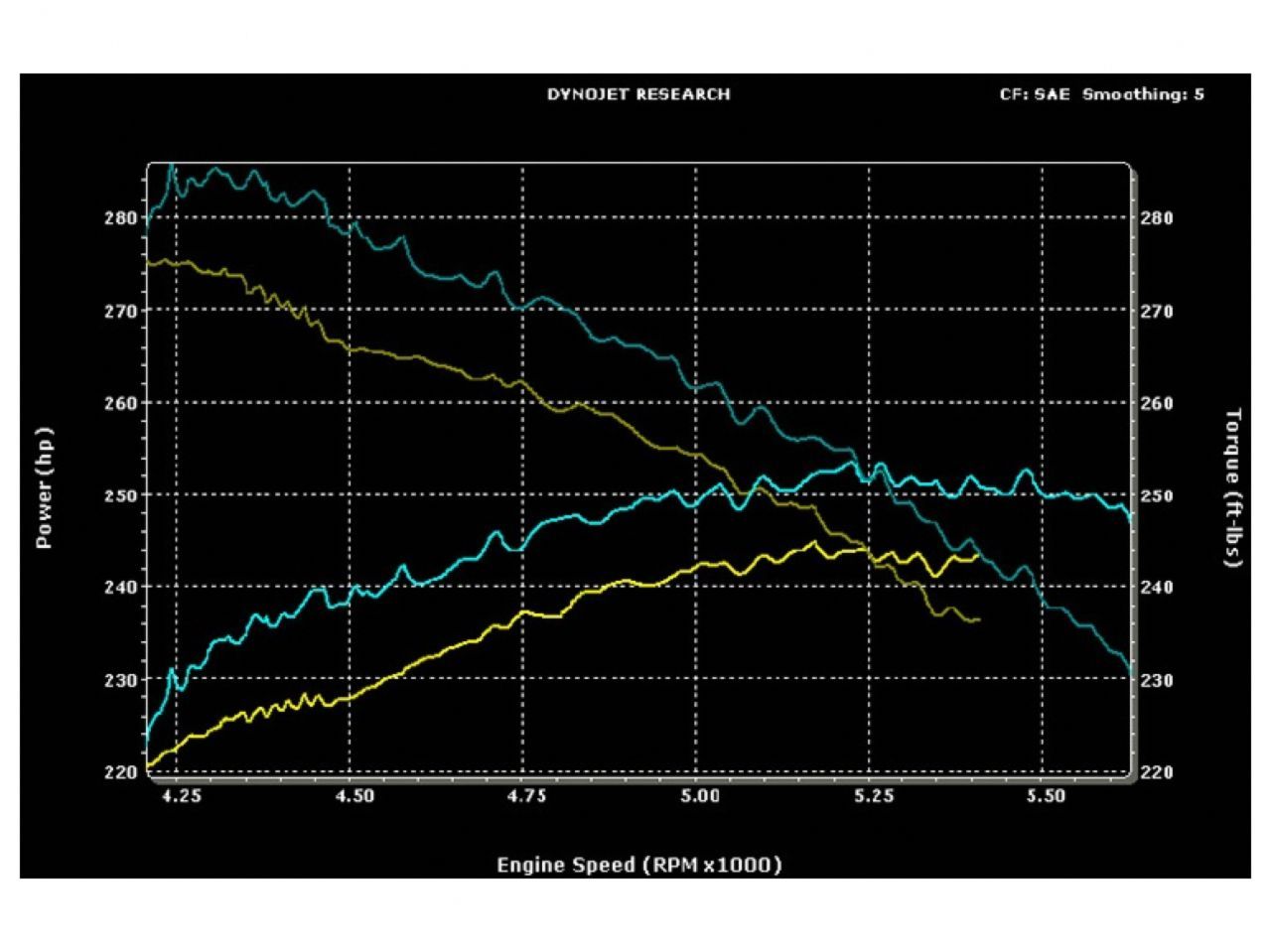This screenshot has width=1271, height=952.
Task: Click the 5.25 RPM axis tick label
Action: [874, 795]
